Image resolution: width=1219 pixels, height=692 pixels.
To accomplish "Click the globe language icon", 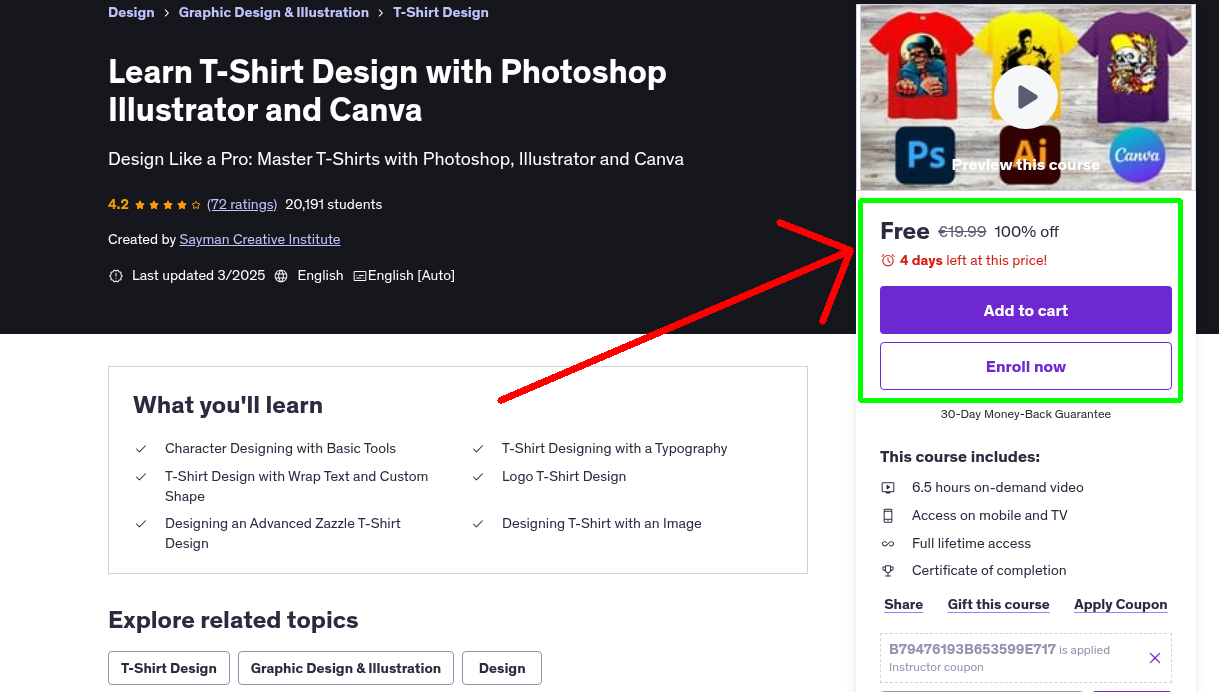I will click(281, 276).
